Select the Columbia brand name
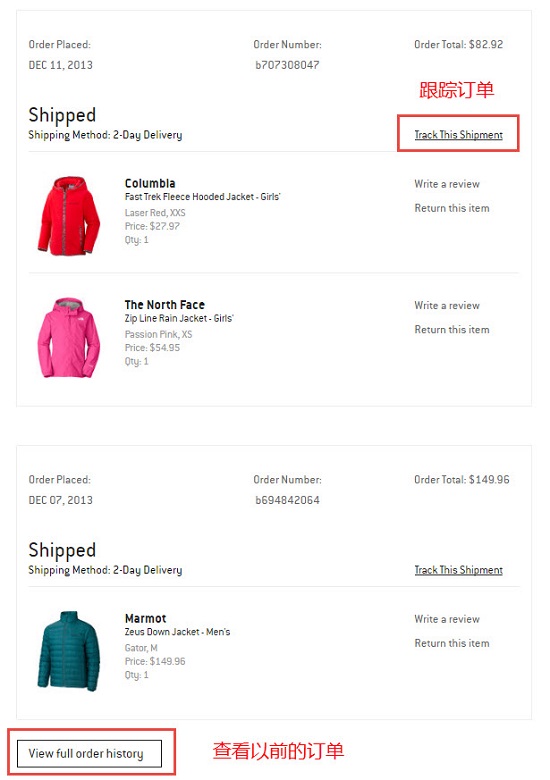550x780 pixels. (x=150, y=183)
